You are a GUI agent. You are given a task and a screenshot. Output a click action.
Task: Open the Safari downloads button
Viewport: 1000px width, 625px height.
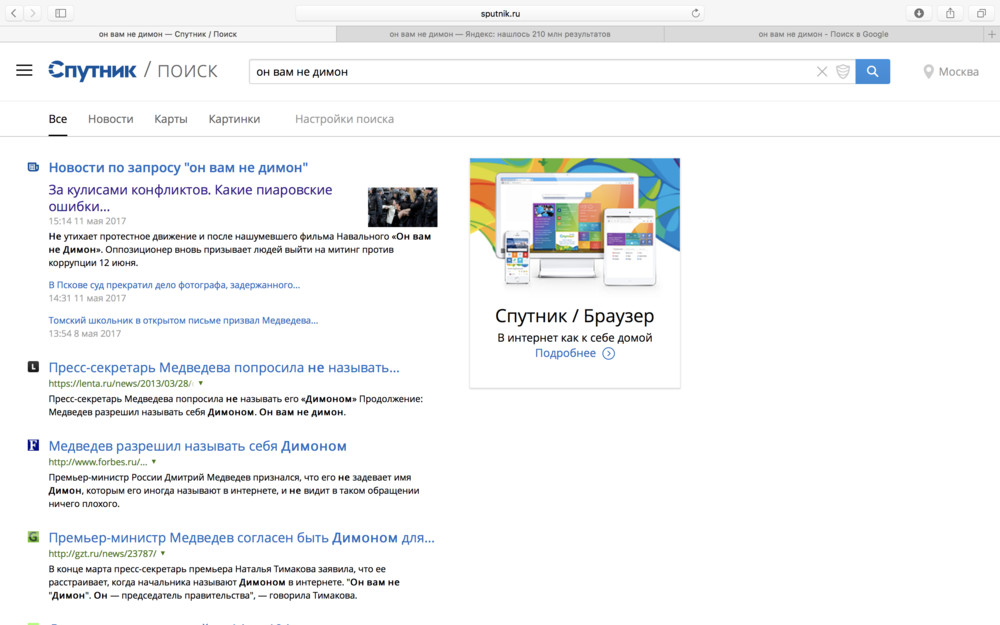(919, 13)
